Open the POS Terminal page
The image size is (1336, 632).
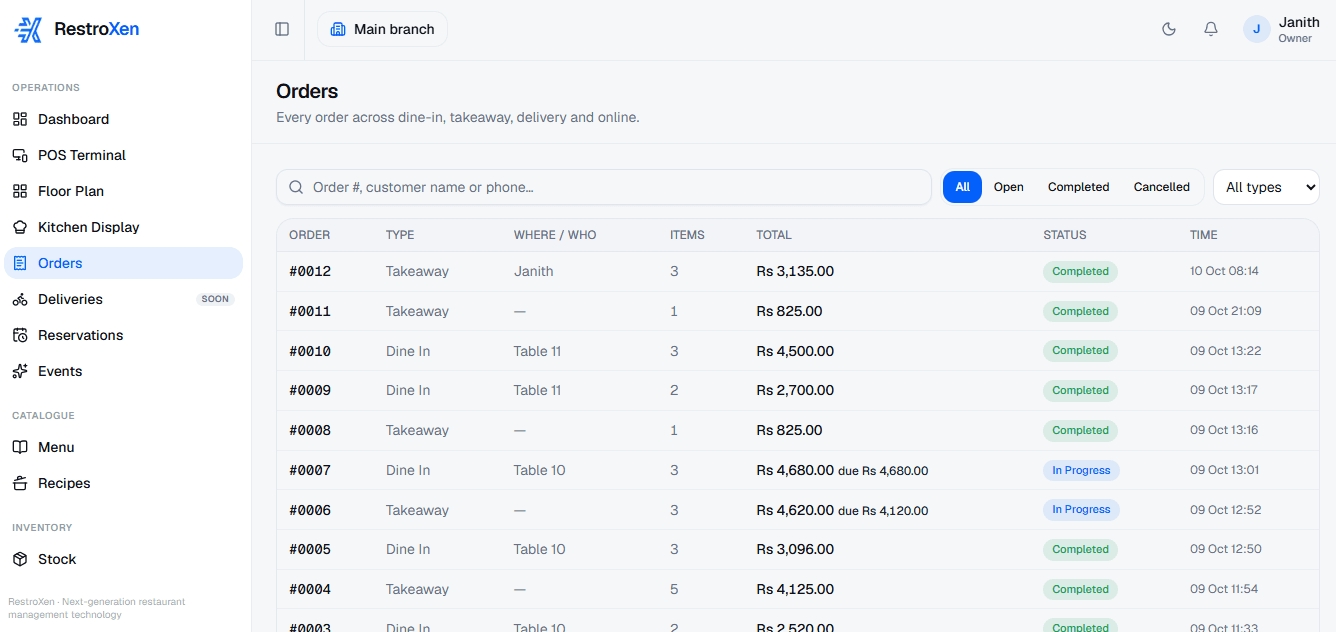pos(124,155)
